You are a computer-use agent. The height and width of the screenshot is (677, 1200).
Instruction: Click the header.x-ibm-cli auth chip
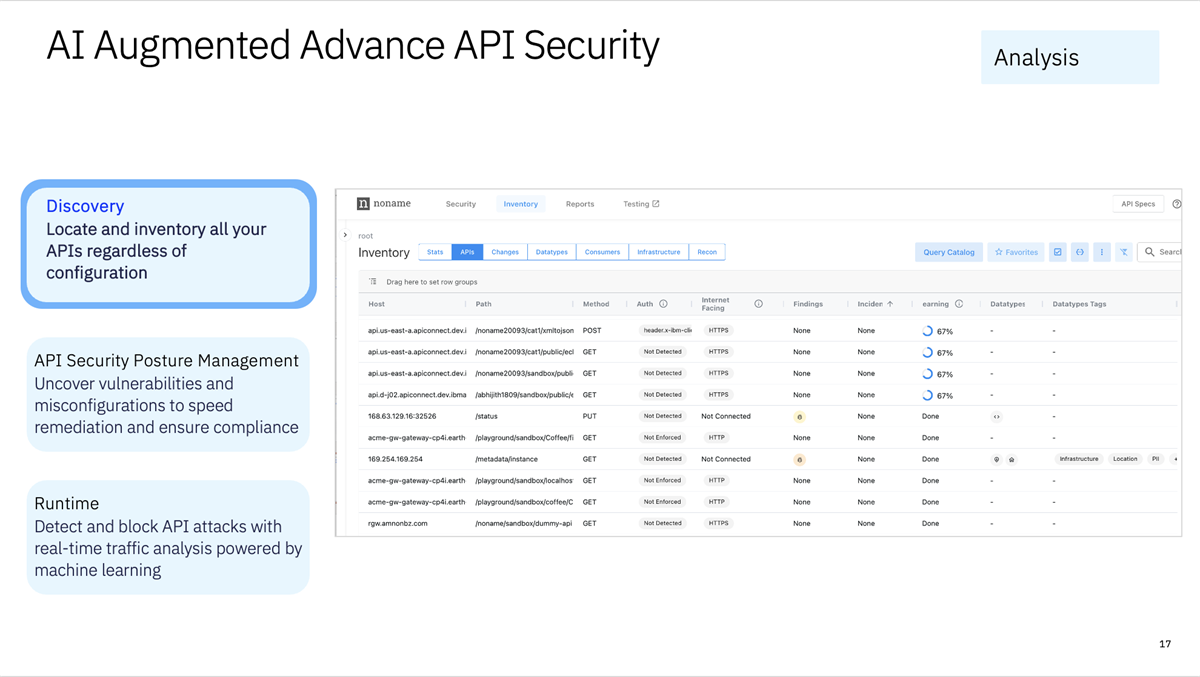point(666,330)
